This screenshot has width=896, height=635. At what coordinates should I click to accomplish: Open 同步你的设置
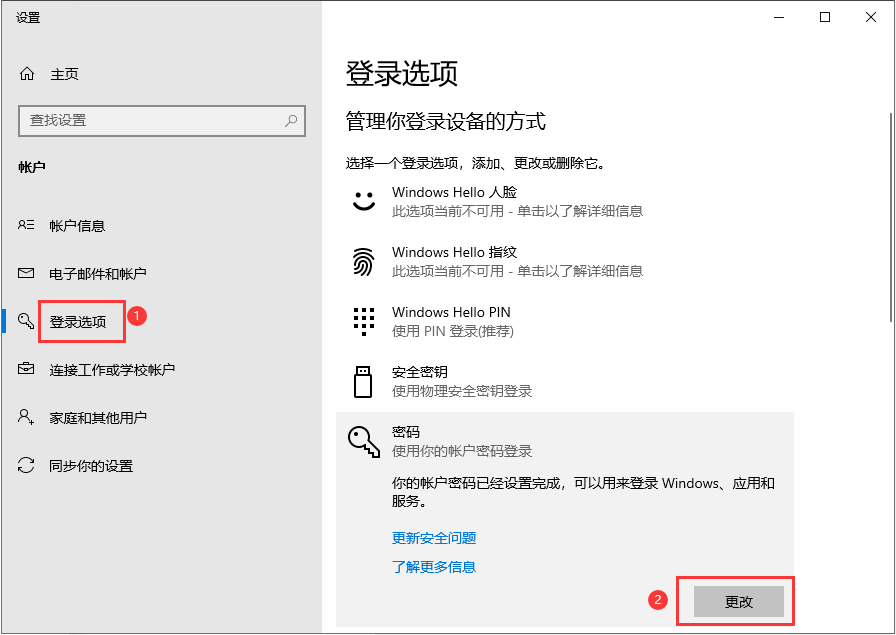coord(91,466)
